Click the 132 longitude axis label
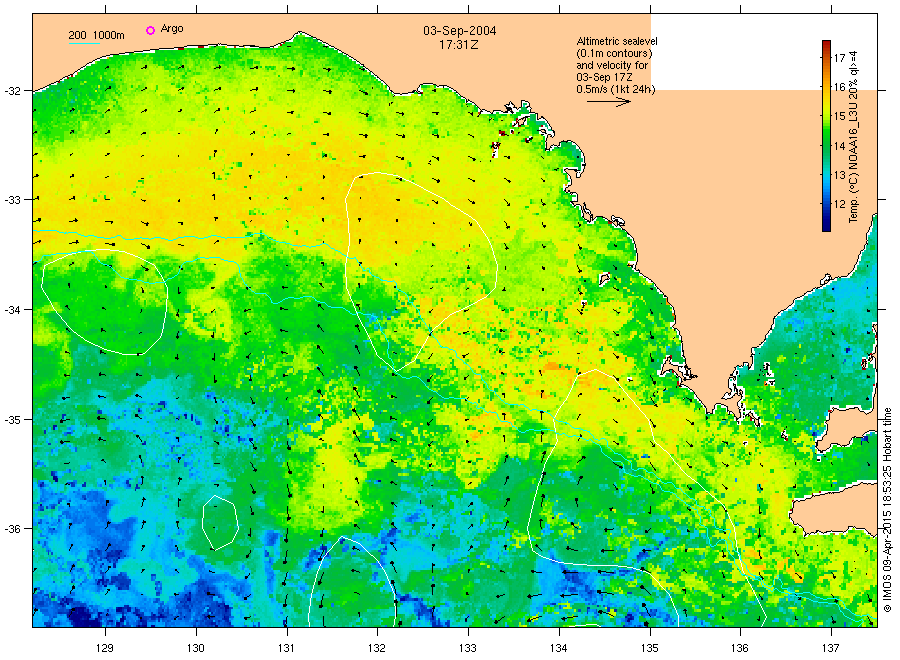 377,649
